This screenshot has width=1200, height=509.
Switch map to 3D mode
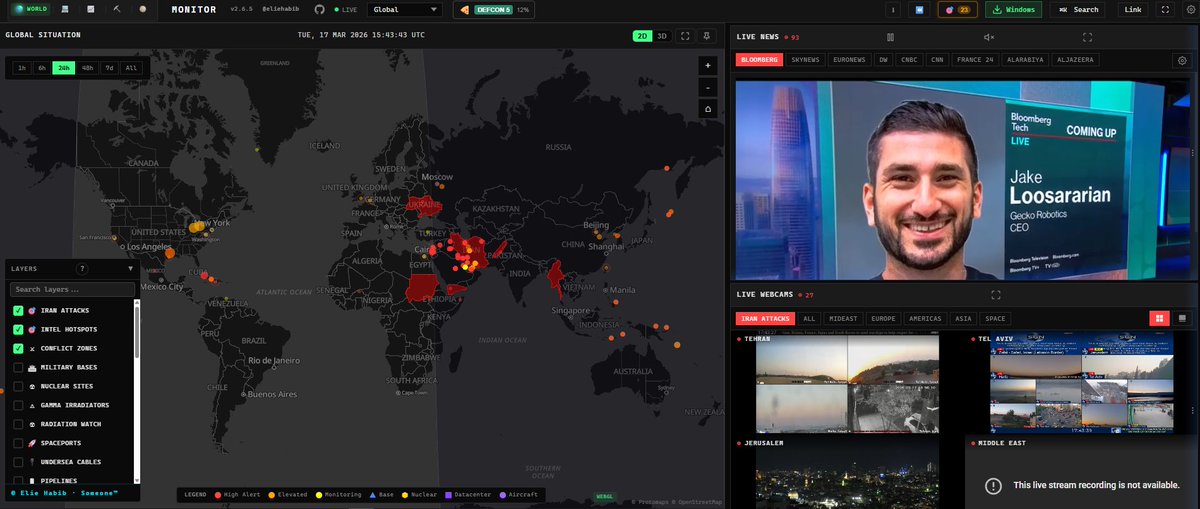pos(661,35)
